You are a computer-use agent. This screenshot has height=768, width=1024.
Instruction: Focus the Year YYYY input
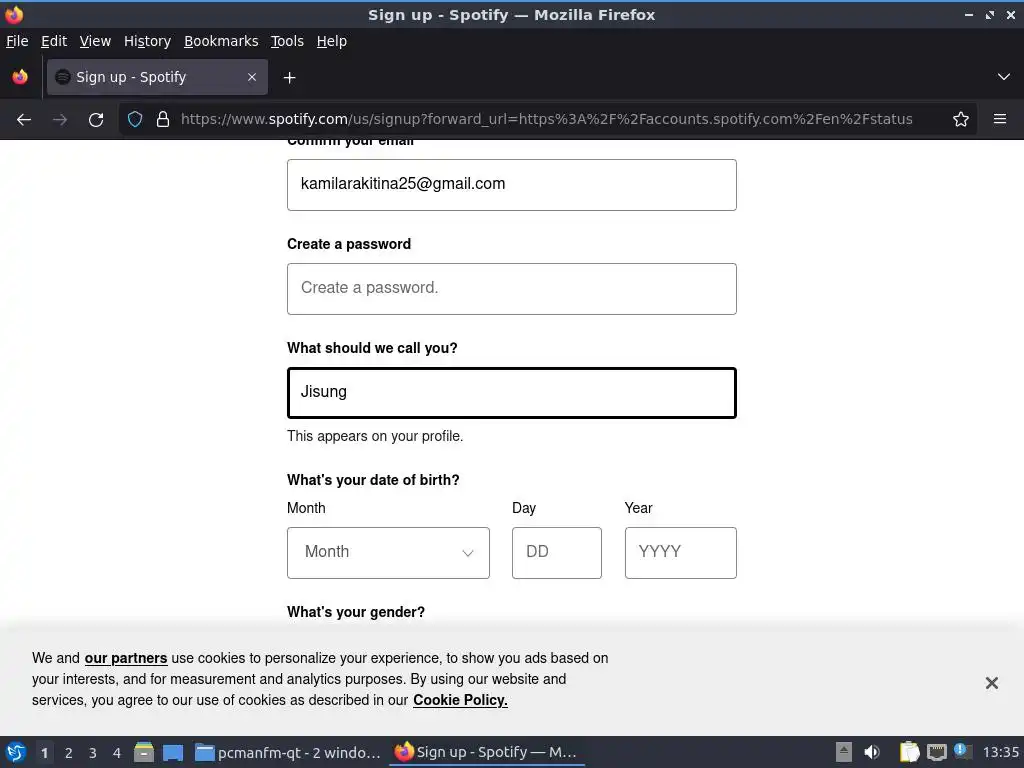point(680,552)
